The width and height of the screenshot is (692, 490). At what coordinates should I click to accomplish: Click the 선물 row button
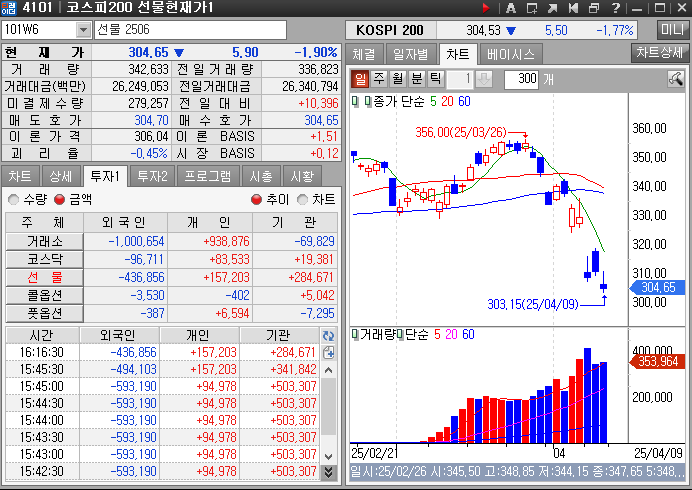[45, 278]
